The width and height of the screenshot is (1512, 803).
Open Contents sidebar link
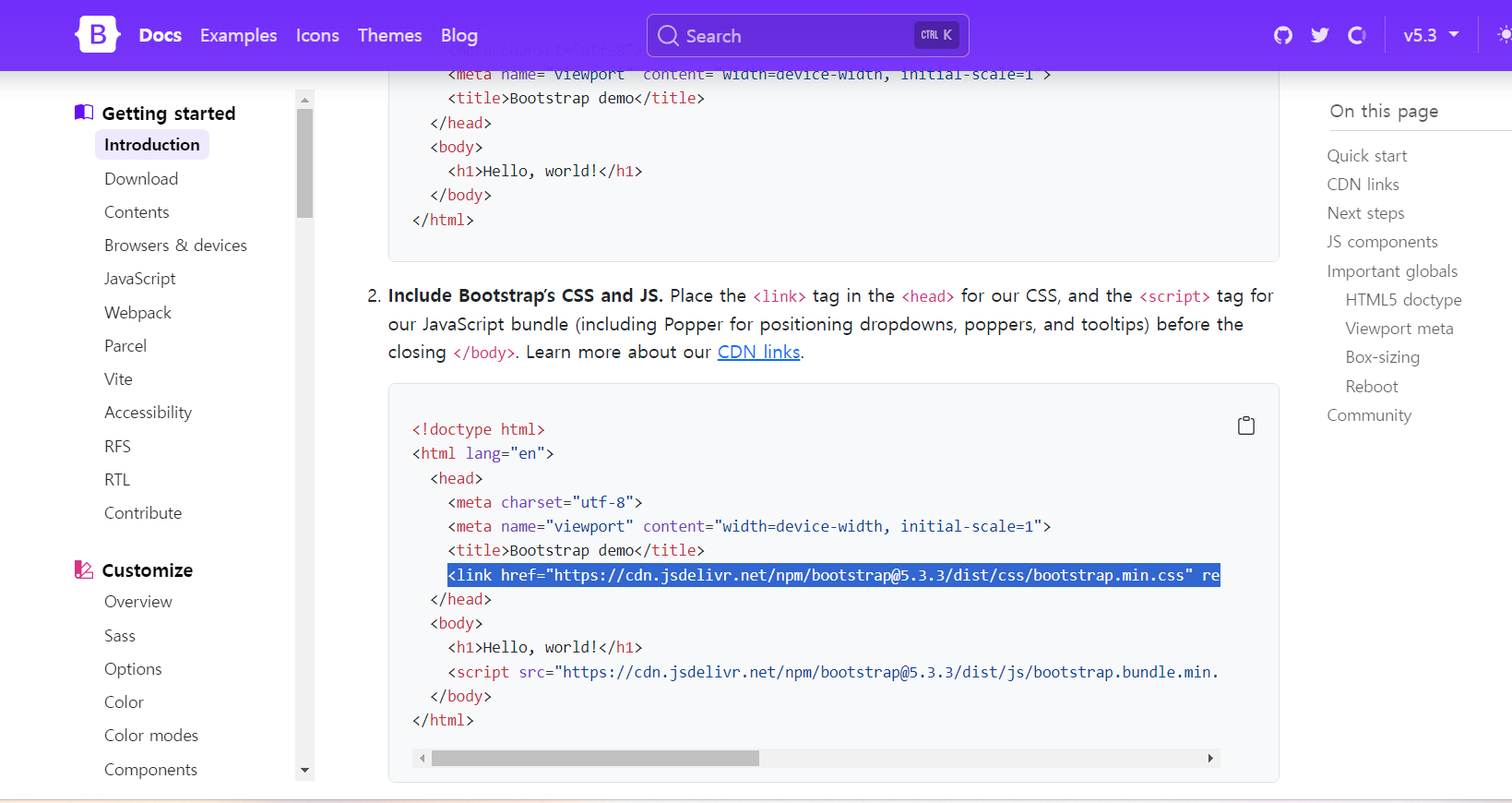pos(137,212)
